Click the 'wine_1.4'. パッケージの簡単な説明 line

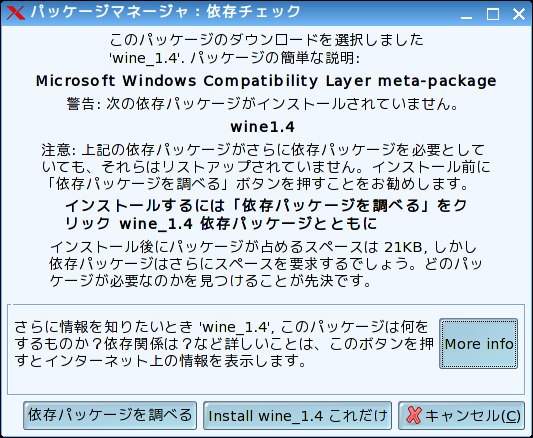[234, 58]
